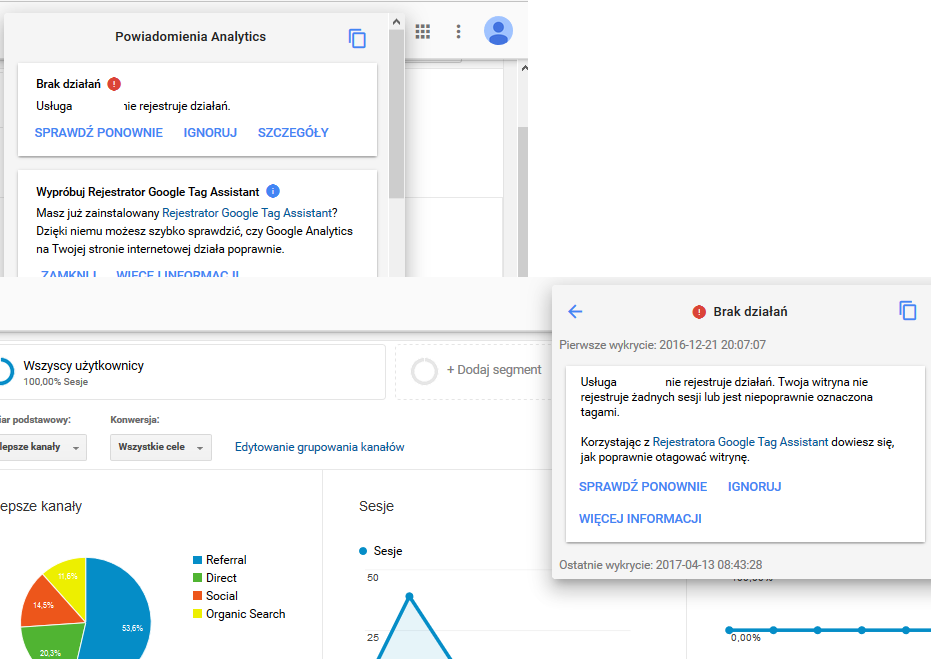Image resolution: width=931 pixels, height=669 pixels.
Task: Click red alert icon in detail panel header
Action: tap(699, 312)
